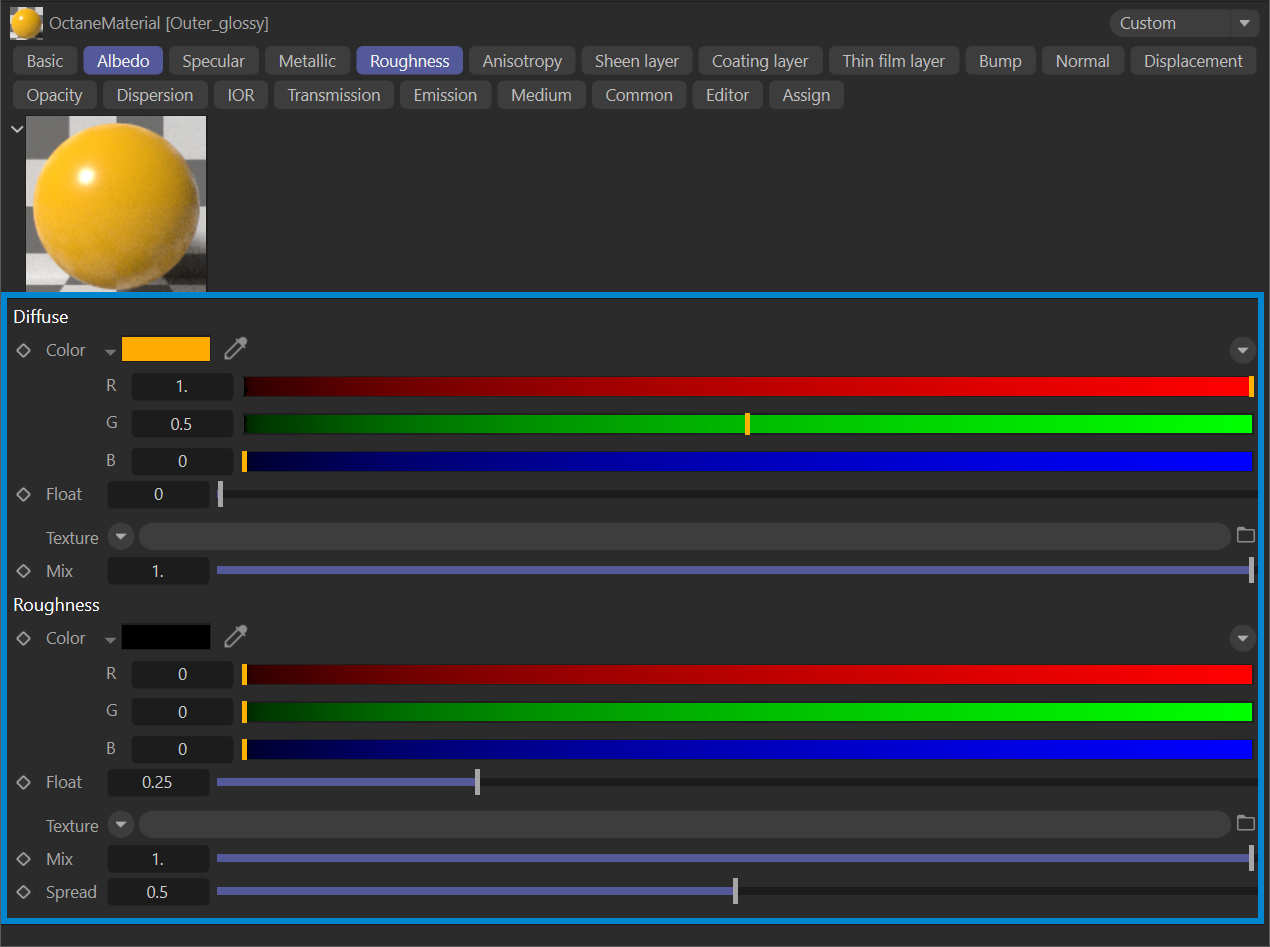The image size is (1270, 947).
Task: Click the Diffuse Color keyframe diamond
Action: tap(24, 351)
